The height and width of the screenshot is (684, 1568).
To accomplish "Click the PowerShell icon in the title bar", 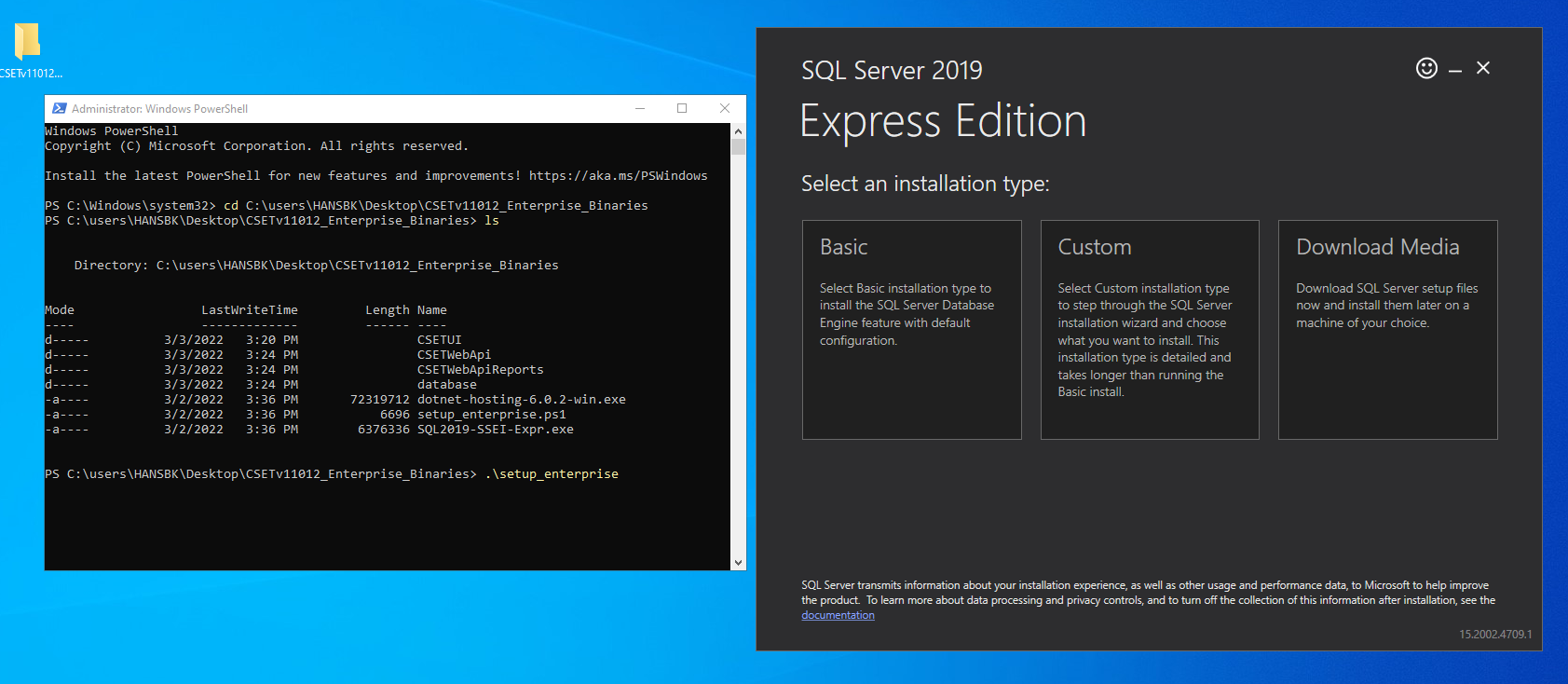I will (x=60, y=108).
